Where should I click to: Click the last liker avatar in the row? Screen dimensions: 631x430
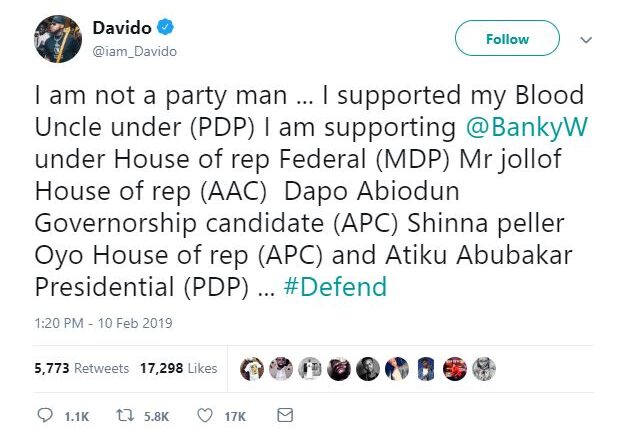click(483, 368)
